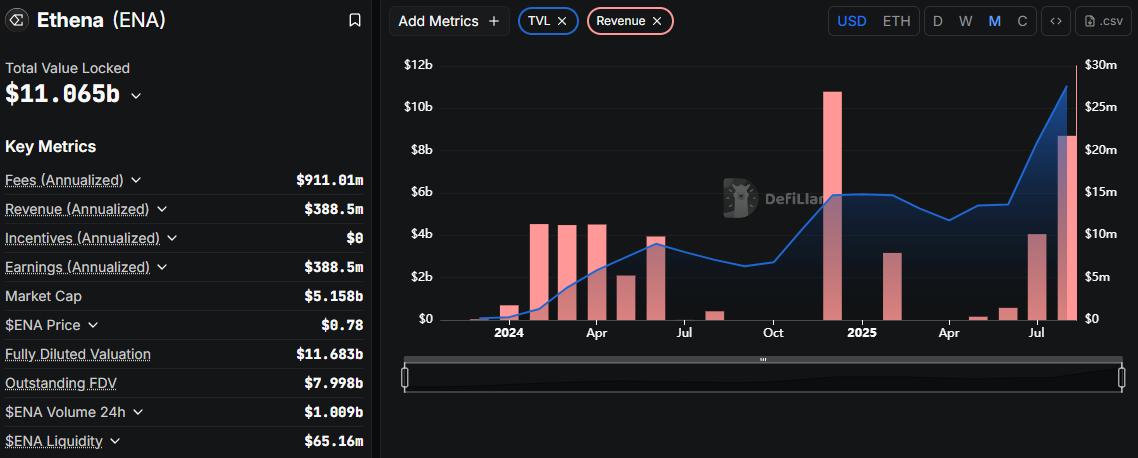Switch denomination to ETH
The image size is (1138, 458).
click(x=896, y=21)
